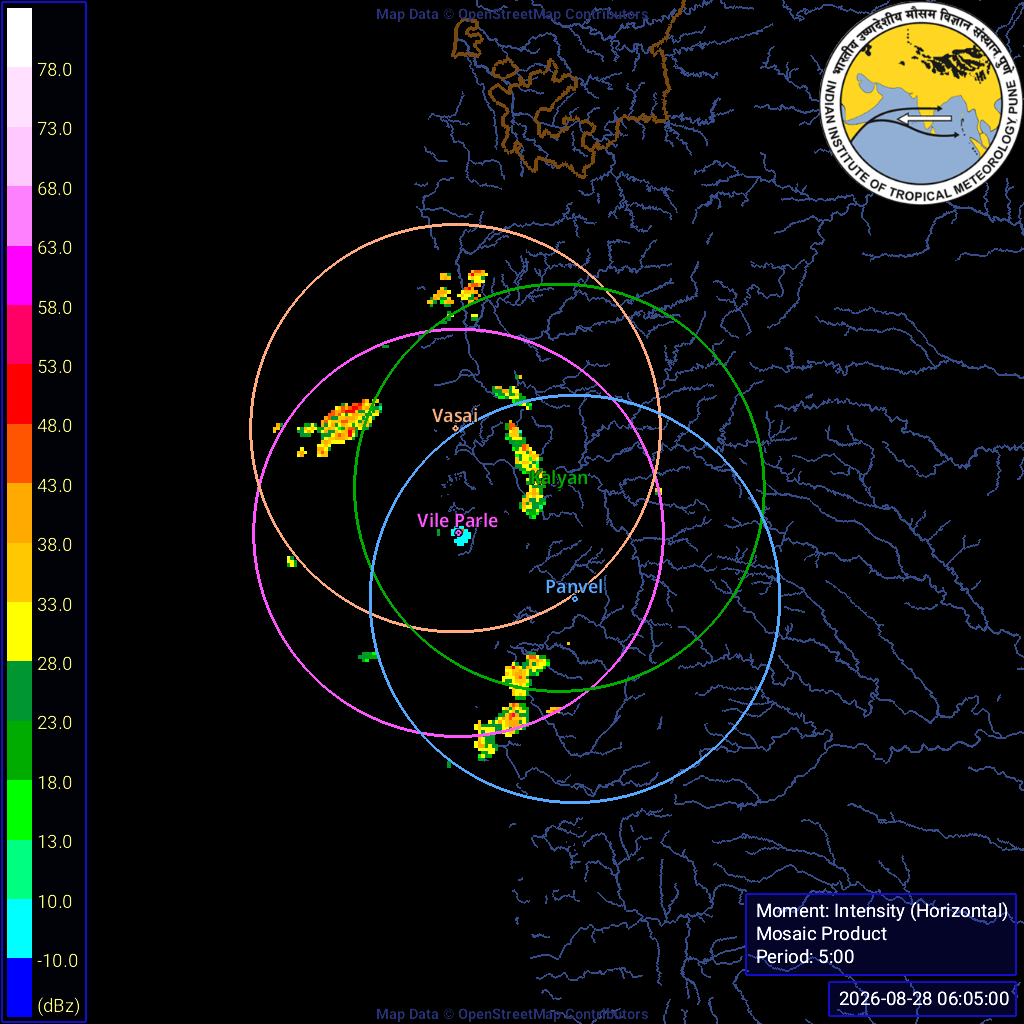This screenshot has height=1024, width=1024.
Task: Select the Kalyan station label
Action: point(559,478)
